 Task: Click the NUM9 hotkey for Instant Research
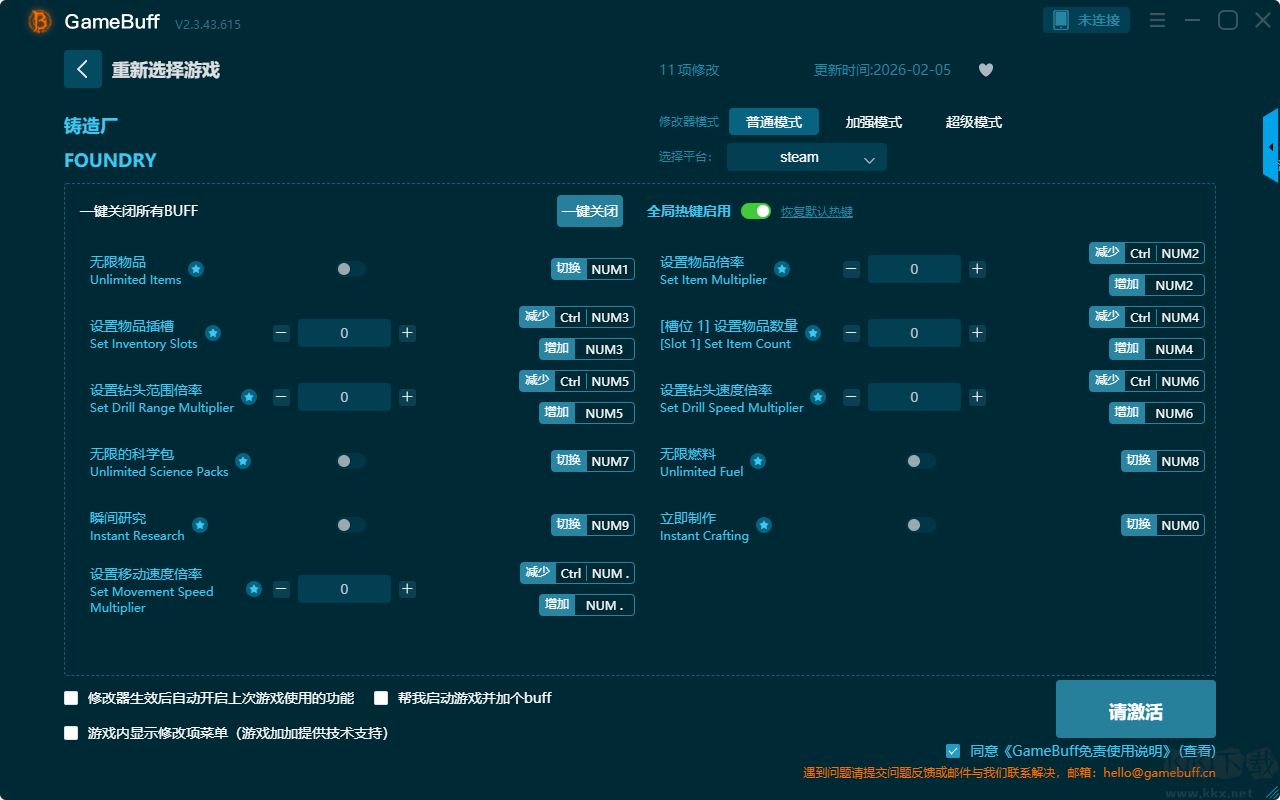[x=593, y=525]
